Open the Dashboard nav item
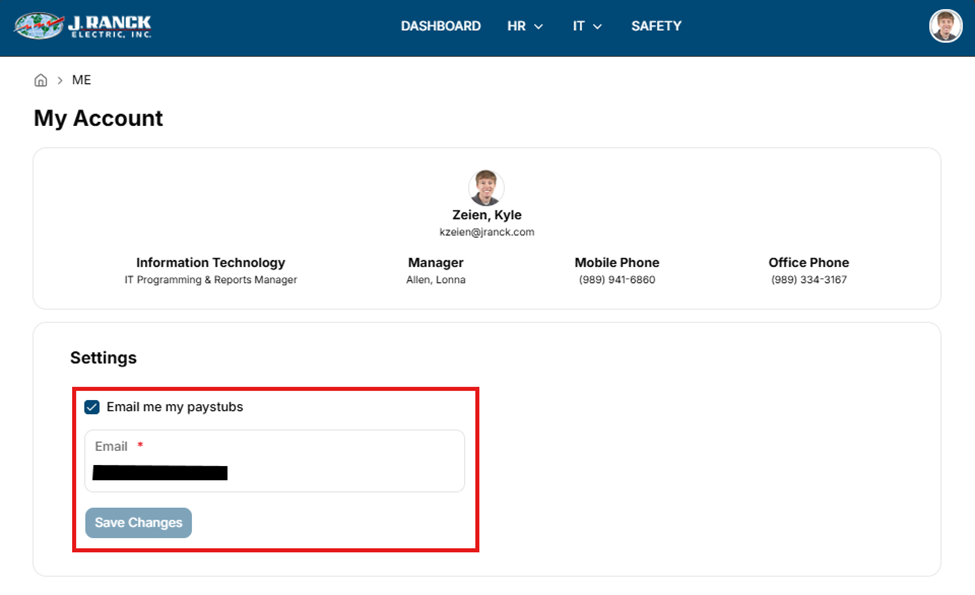Image resolution: width=975 pixels, height=595 pixels. (x=440, y=26)
